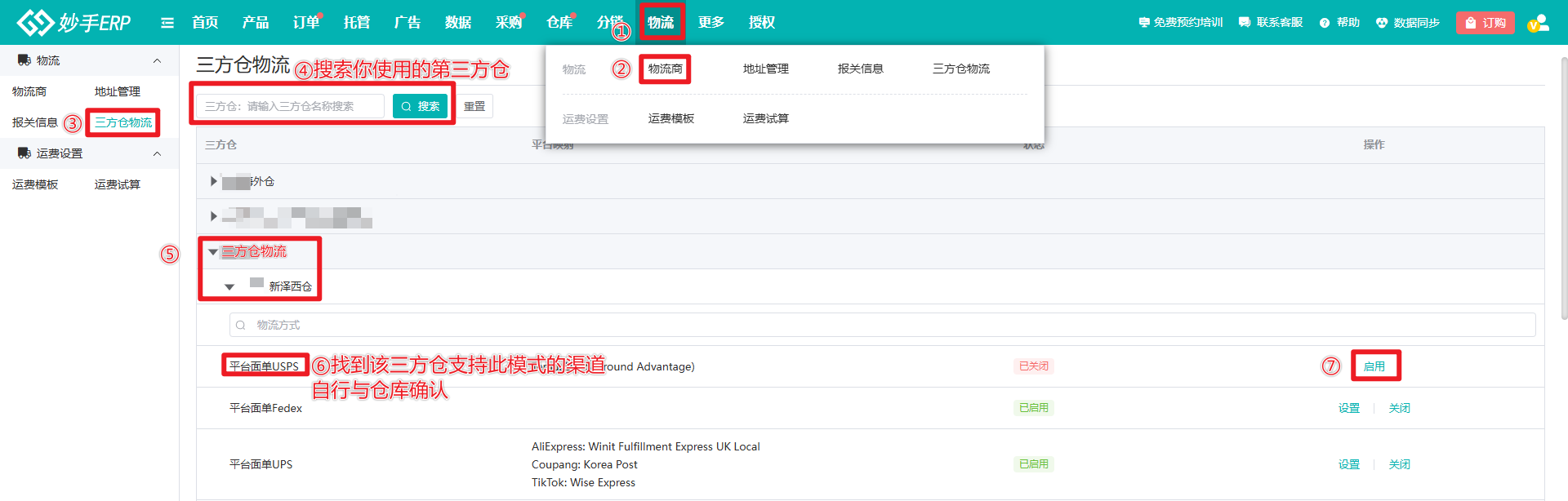The height and width of the screenshot is (501, 1568).
Task: Click 启用 for 平台面单USPS
Action: click(1374, 366)
